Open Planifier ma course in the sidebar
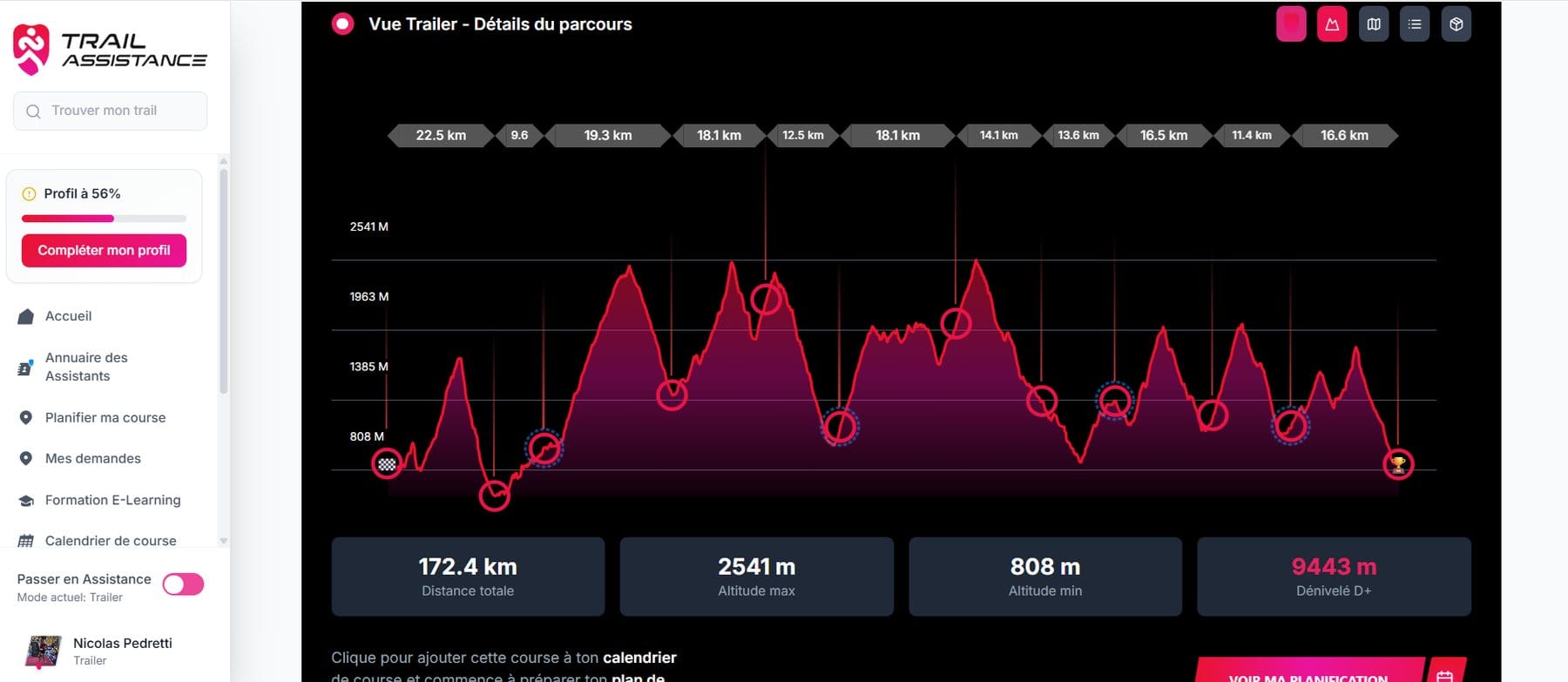The image size is (1568, 682). coord(105,418)
